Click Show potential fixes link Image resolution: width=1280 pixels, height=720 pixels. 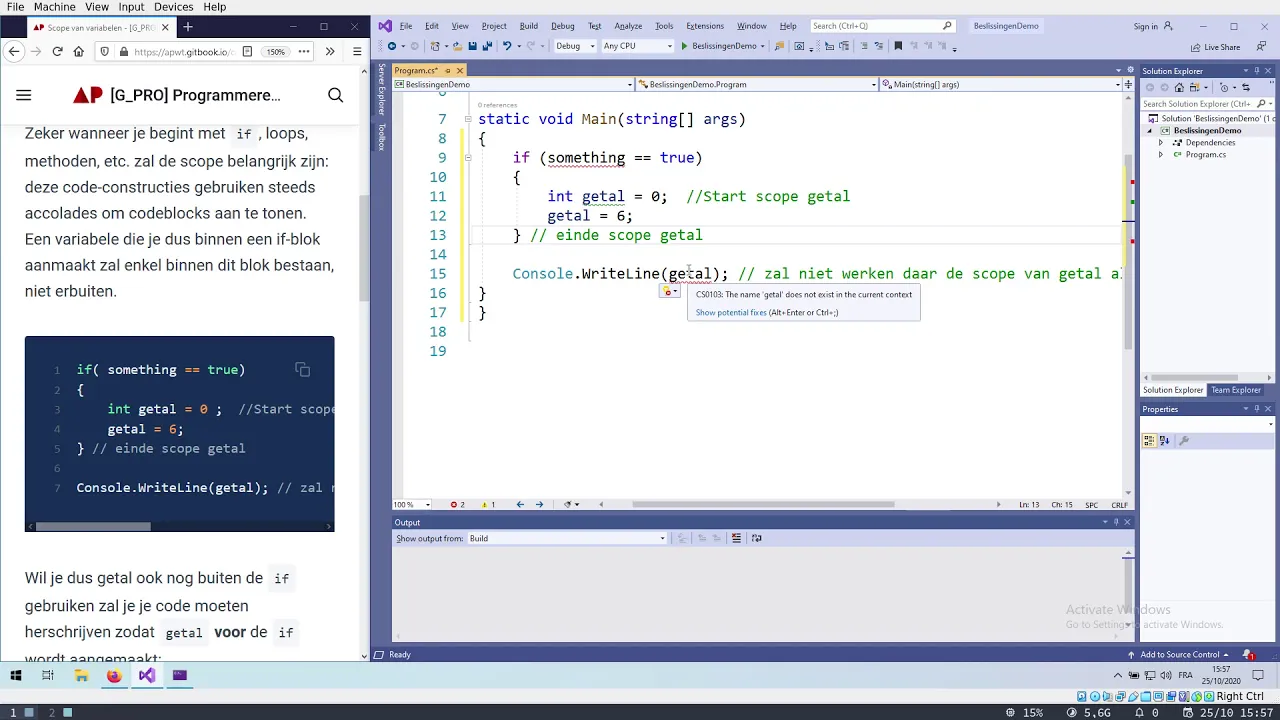pyautogui.click(x=731, y=312)
